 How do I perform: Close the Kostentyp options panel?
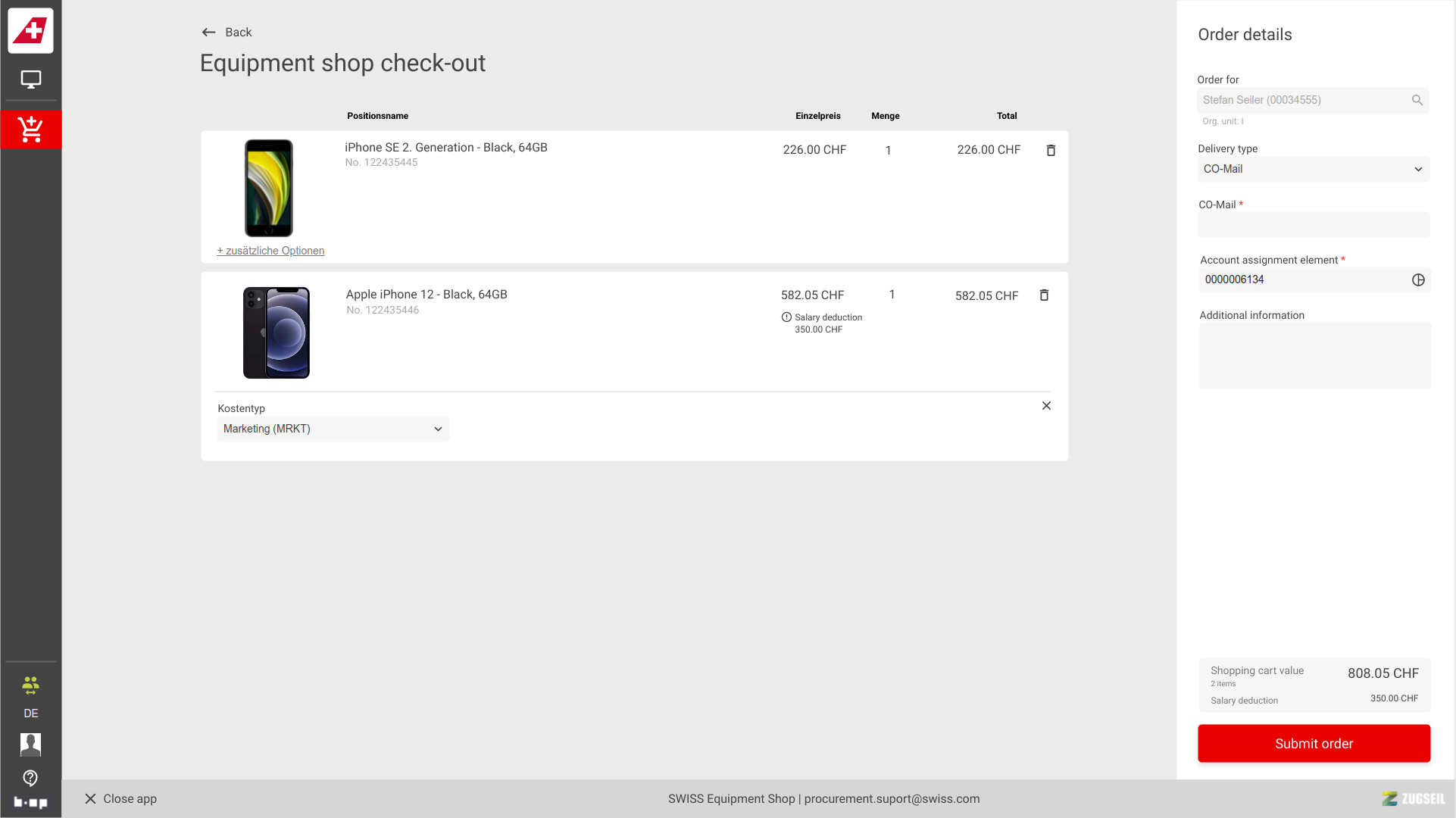tap(1046, 406)
